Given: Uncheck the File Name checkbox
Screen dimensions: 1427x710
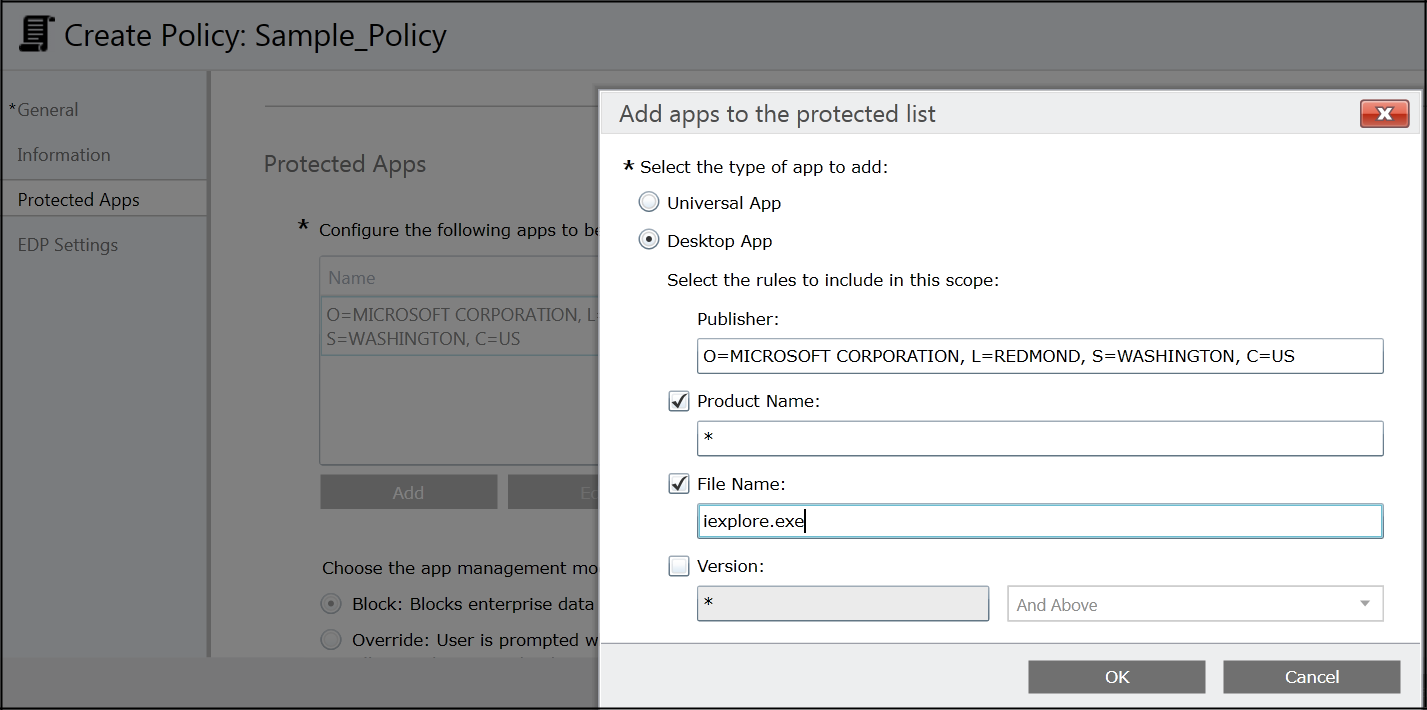Looking at the screenshot, I should tap(679, 484).
